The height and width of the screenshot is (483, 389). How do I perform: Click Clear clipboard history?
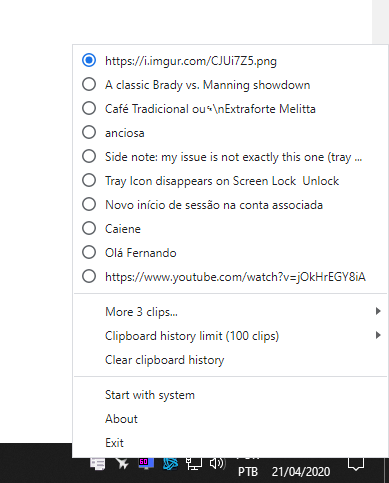[230, 360]
